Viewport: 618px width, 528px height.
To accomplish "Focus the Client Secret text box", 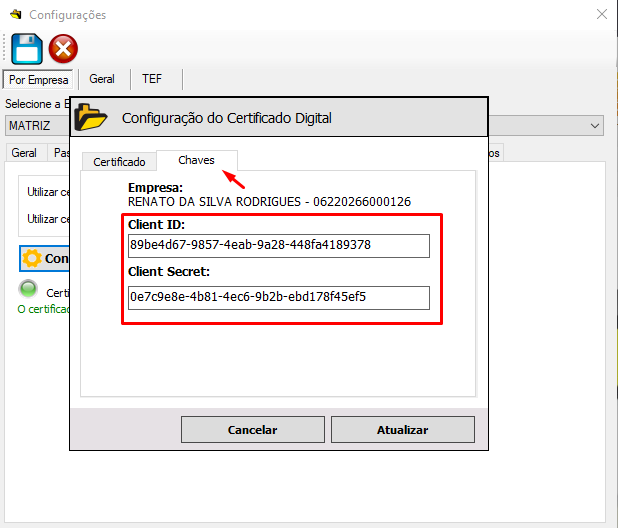I will pyautogui.click(x=278, y=297).
